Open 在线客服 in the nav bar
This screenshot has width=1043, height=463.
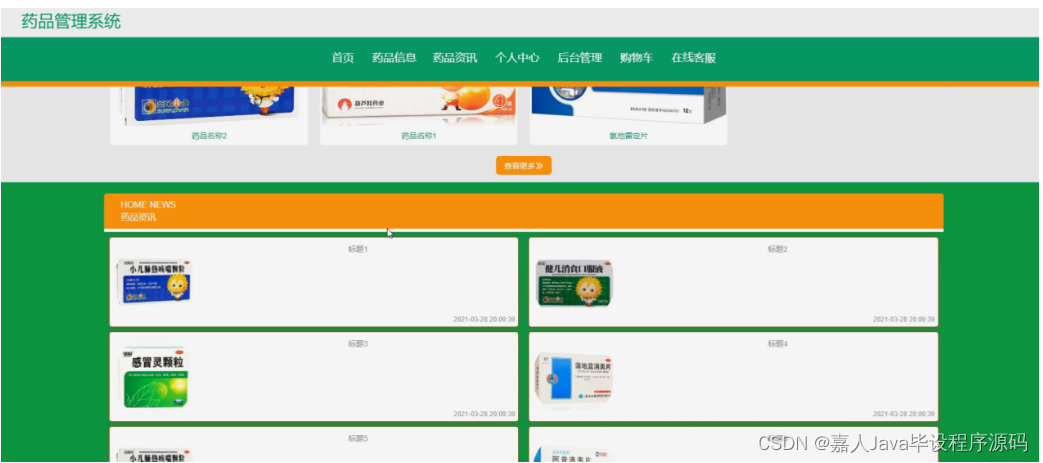(x=693, y=58)
